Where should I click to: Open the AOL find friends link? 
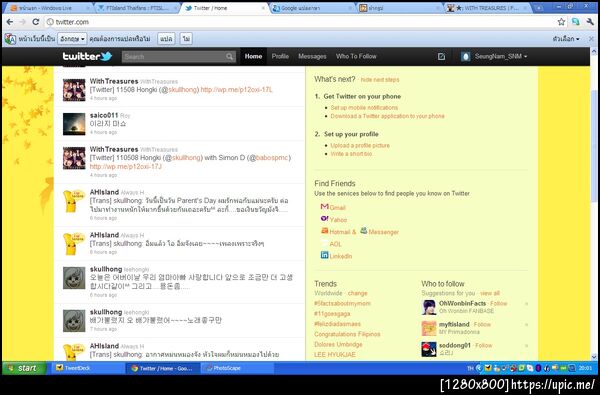(x=335, y=244)
